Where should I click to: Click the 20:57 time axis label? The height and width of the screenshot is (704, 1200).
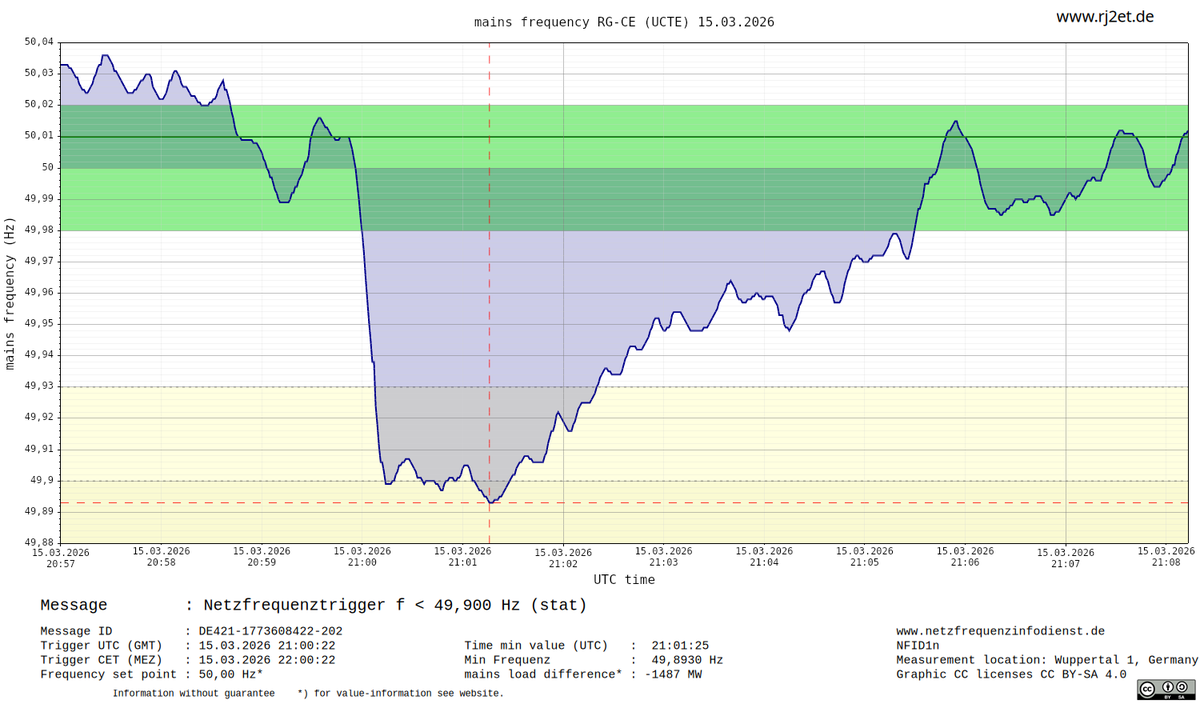61,556
